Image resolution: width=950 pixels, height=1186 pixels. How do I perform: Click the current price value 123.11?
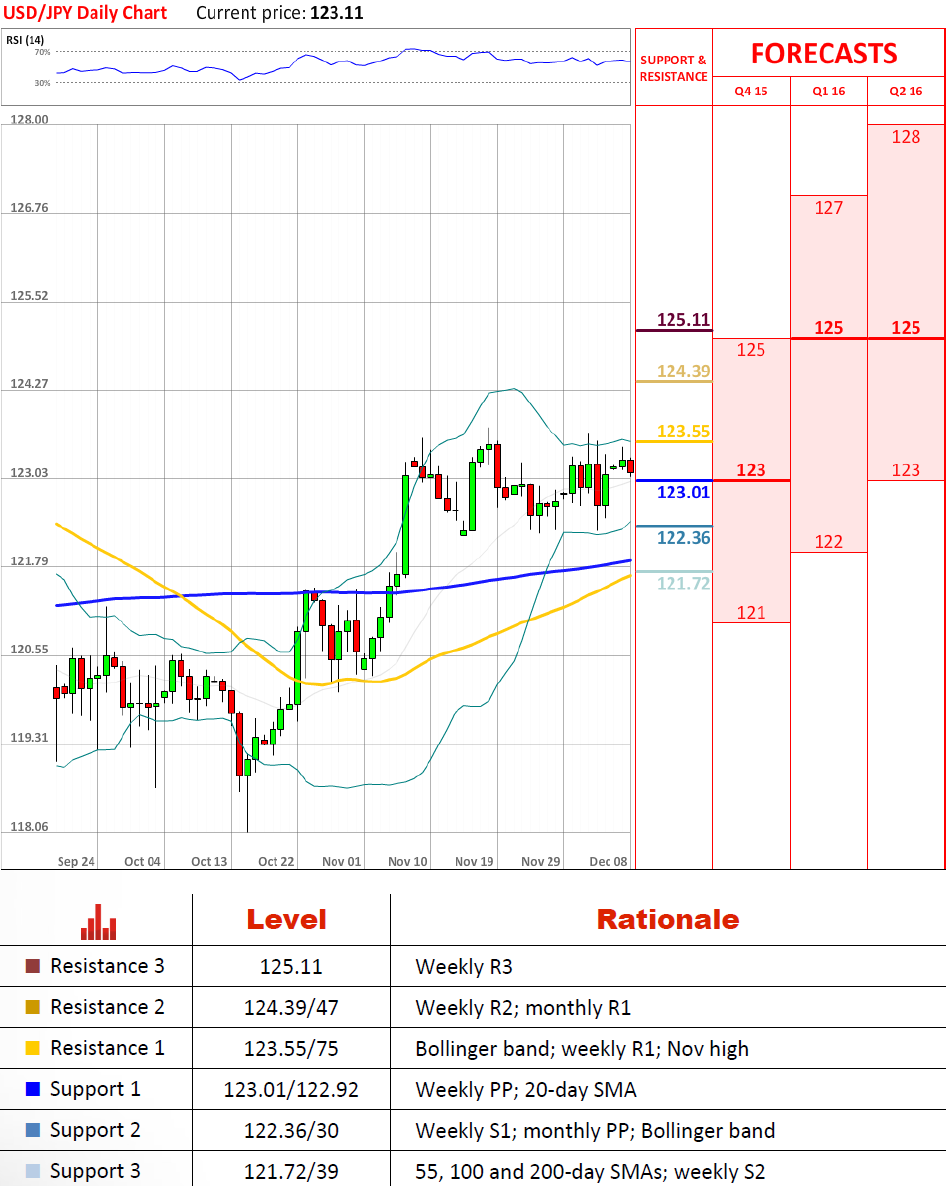click(x=337, y=13)
